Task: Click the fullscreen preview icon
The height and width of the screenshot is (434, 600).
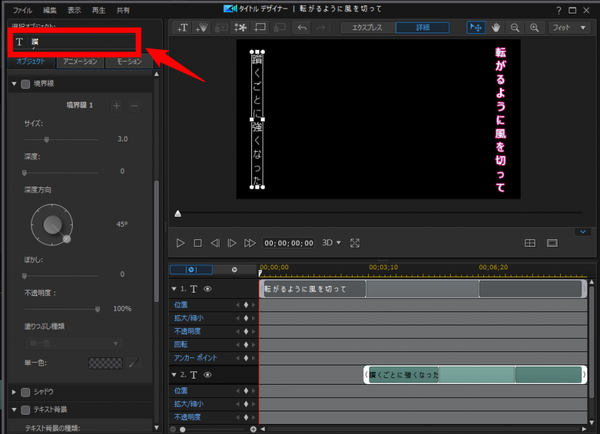Action: point(355,243)
